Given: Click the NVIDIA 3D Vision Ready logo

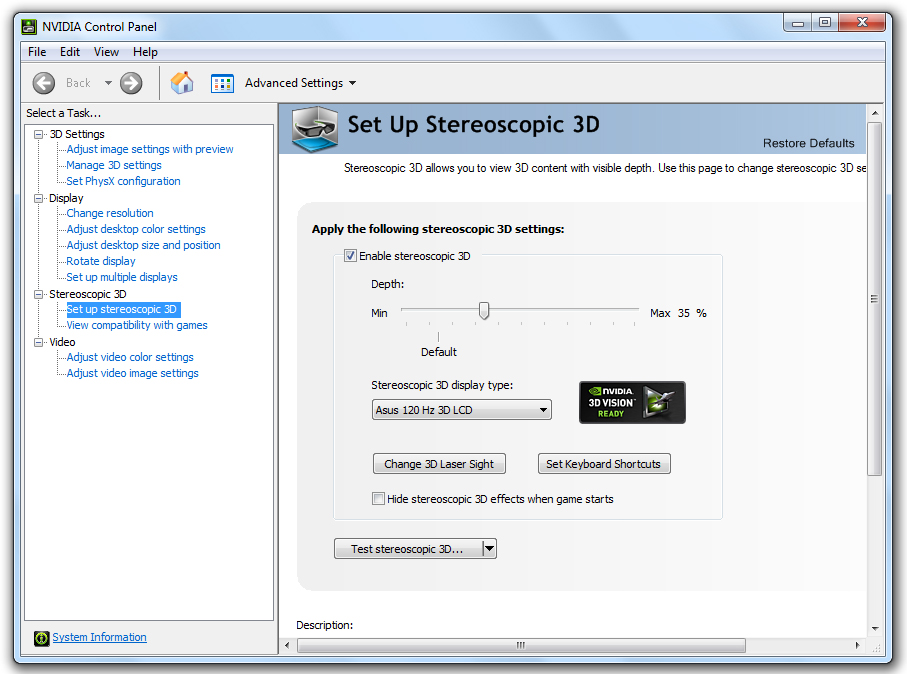Looking at the screenshot, I should pyautogui.click(x=632, y=403).
